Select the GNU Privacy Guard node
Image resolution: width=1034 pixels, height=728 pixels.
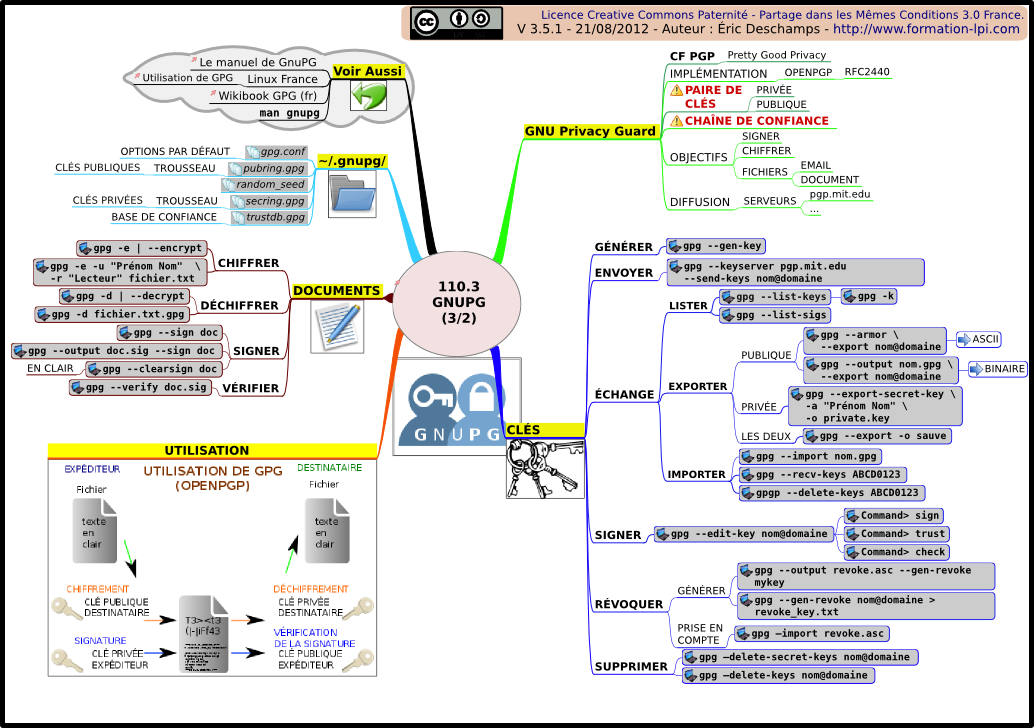point(590,131)
